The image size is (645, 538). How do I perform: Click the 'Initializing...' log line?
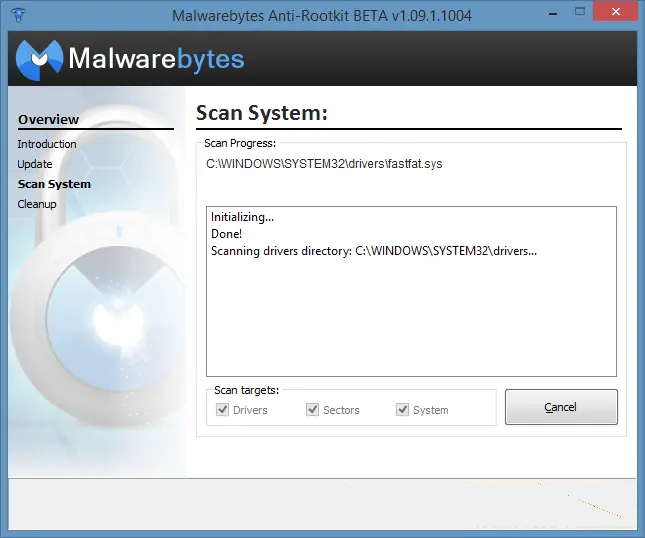tap(242, 217)
